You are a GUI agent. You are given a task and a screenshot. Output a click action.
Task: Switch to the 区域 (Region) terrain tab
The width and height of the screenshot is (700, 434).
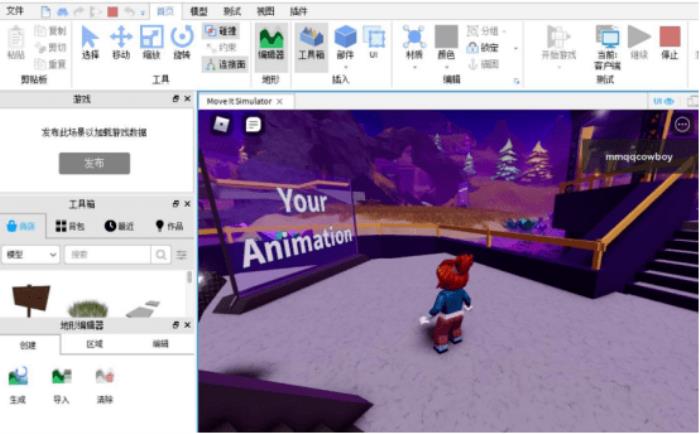94,344
